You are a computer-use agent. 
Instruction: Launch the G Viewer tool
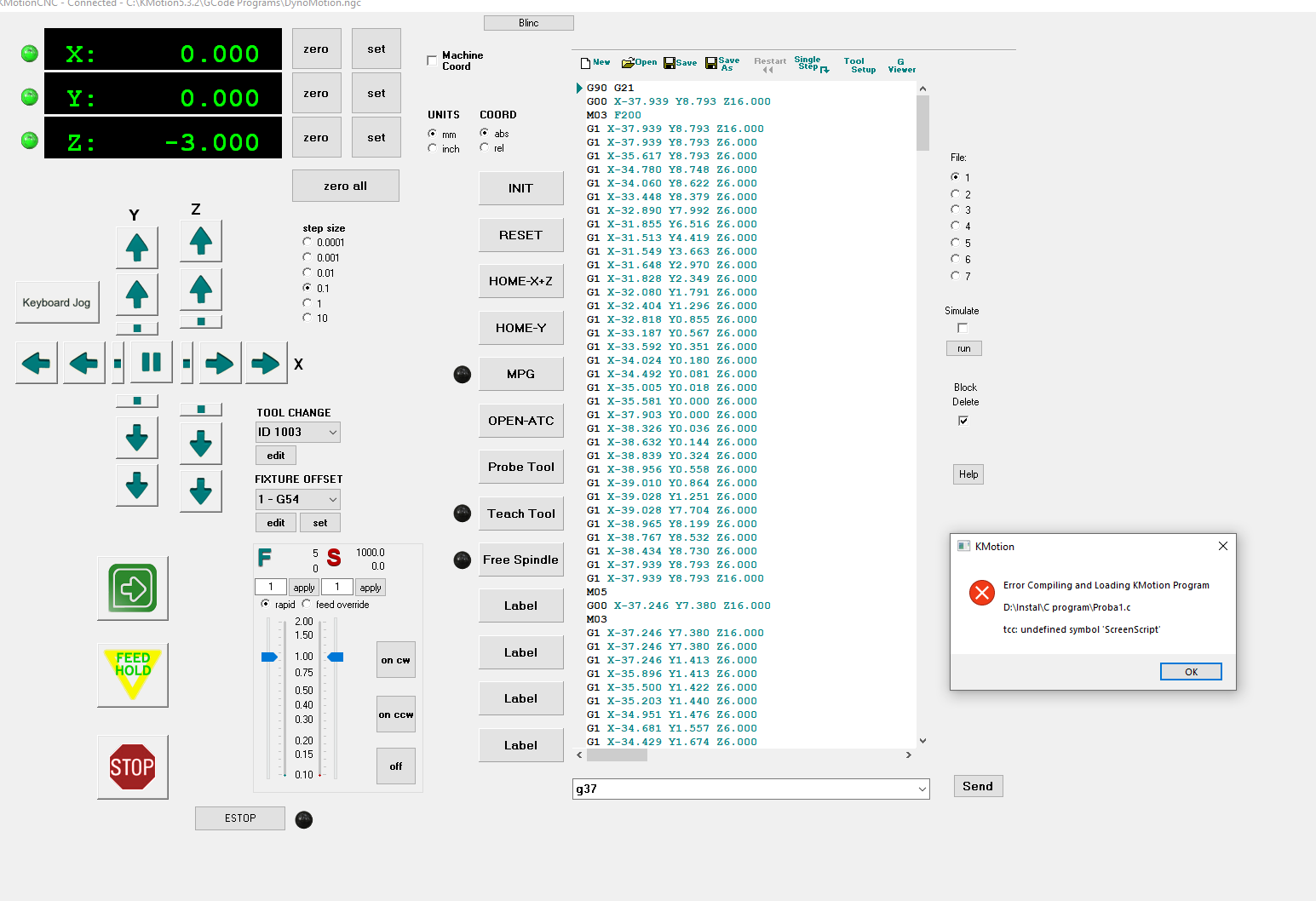coord(901,66)
